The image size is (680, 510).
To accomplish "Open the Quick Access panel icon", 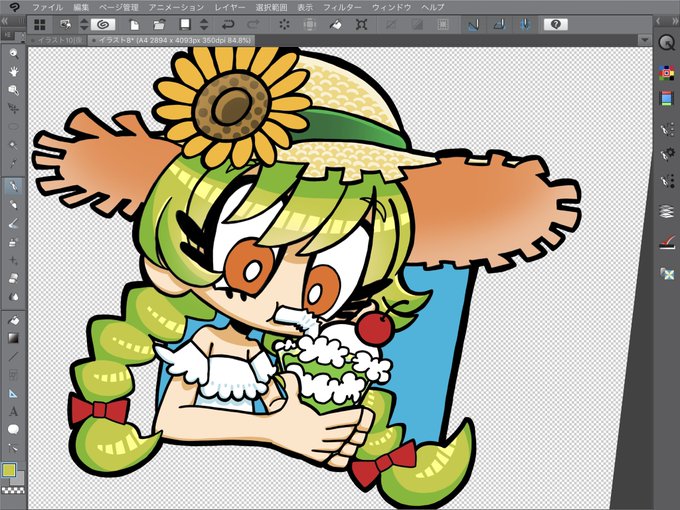I will coord(667,42).
